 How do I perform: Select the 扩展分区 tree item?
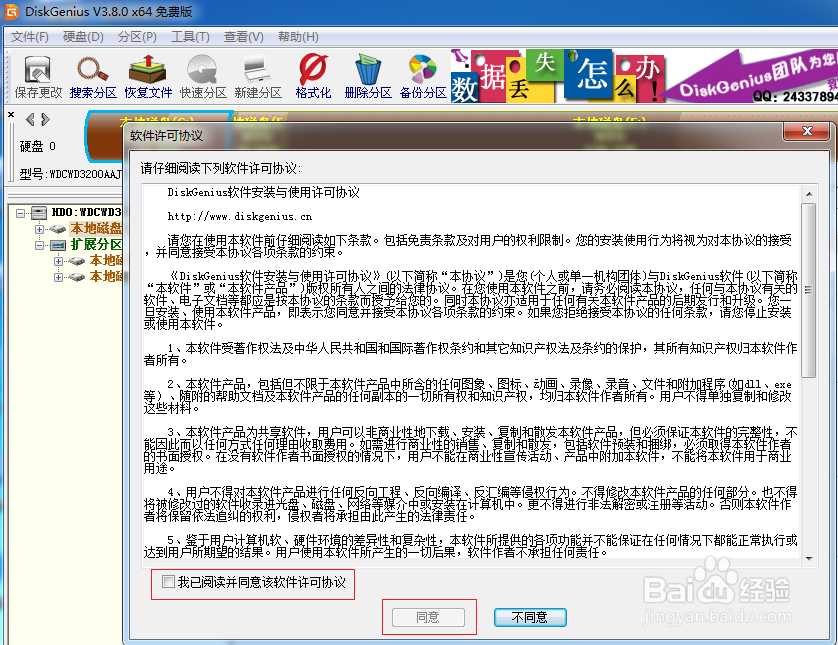click(96, 245)
